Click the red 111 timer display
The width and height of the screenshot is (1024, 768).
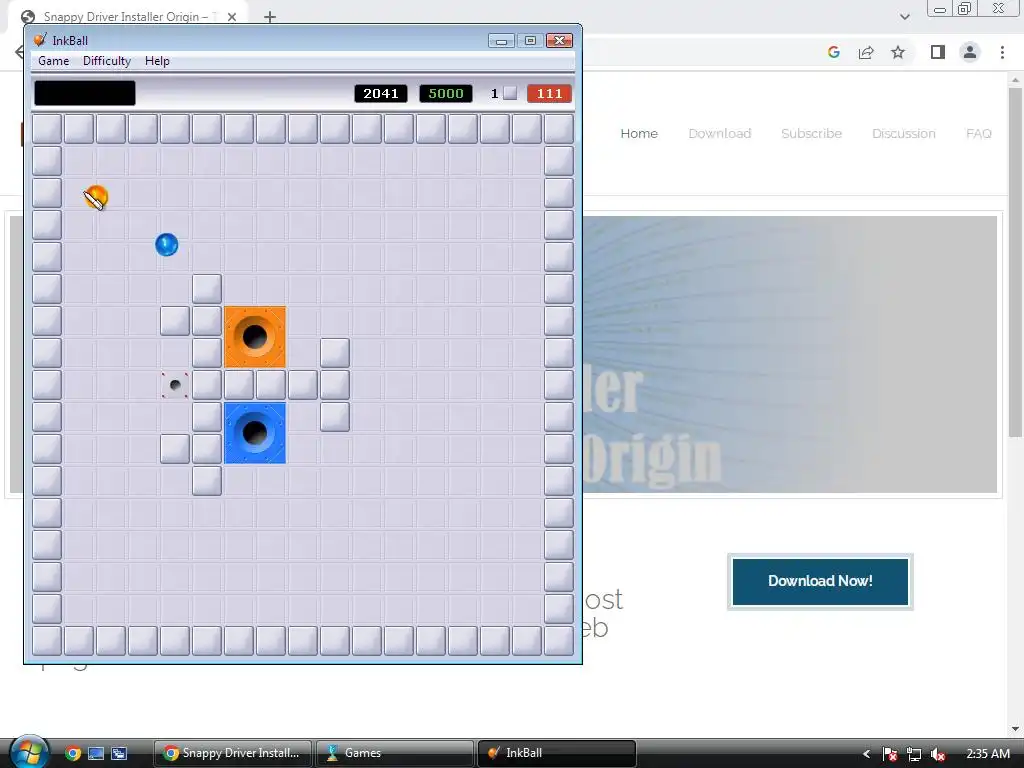point(549,93)
